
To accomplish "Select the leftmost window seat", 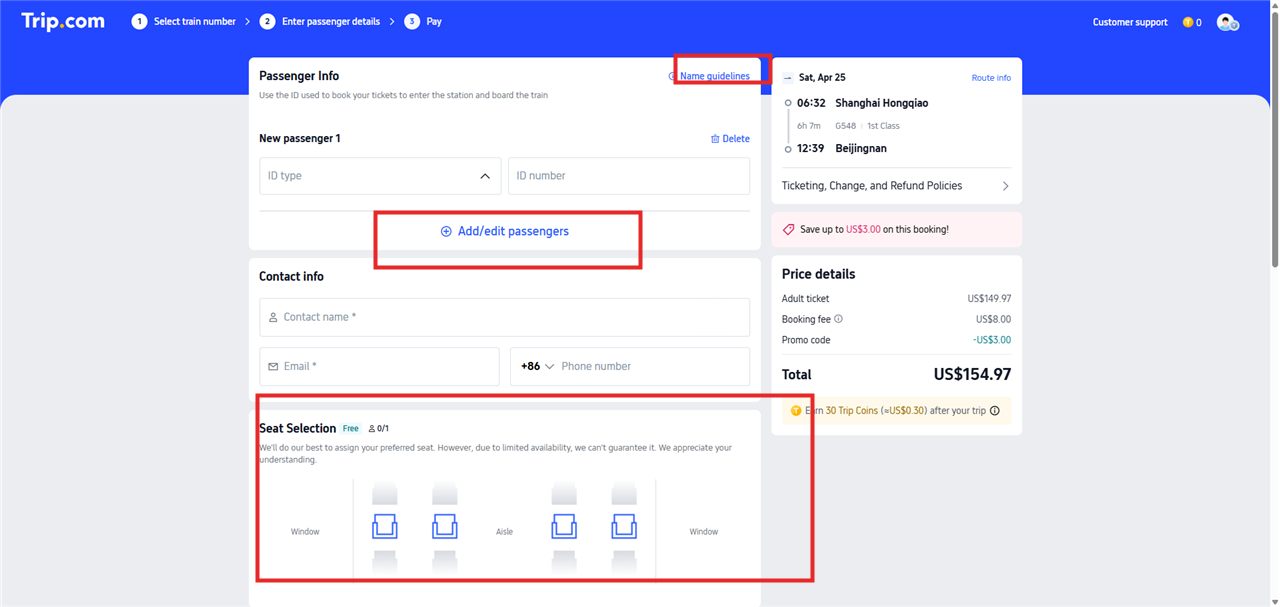I will click(385, 525).
